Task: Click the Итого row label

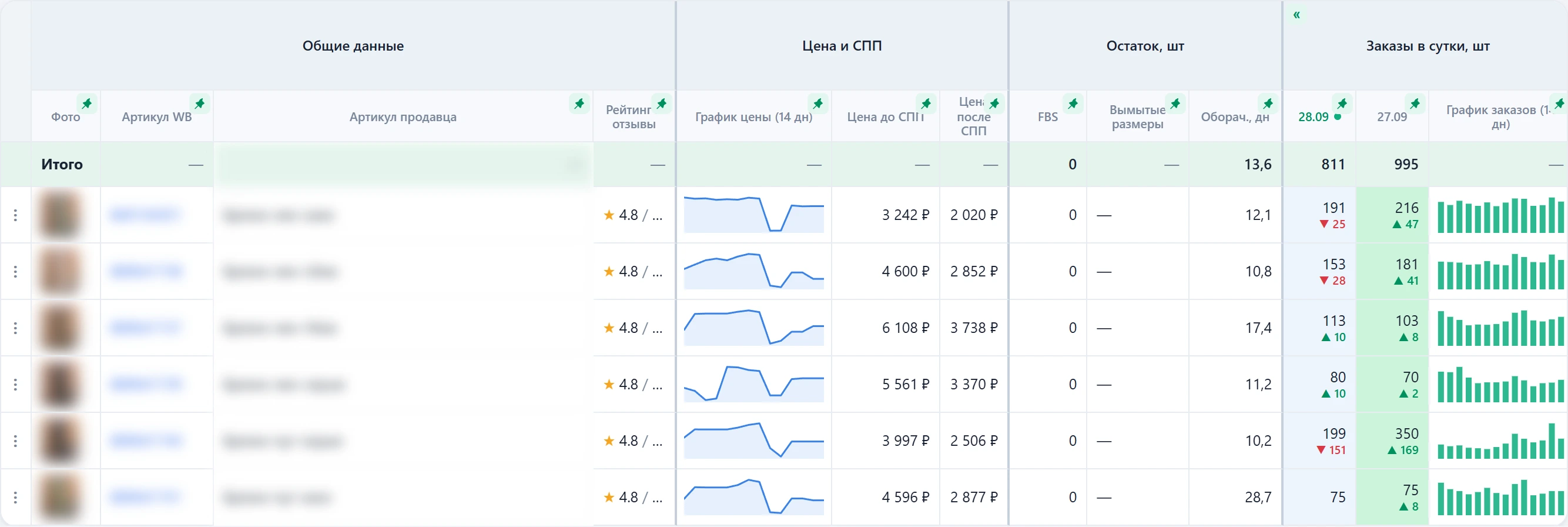Action: [x=62, y=165]
